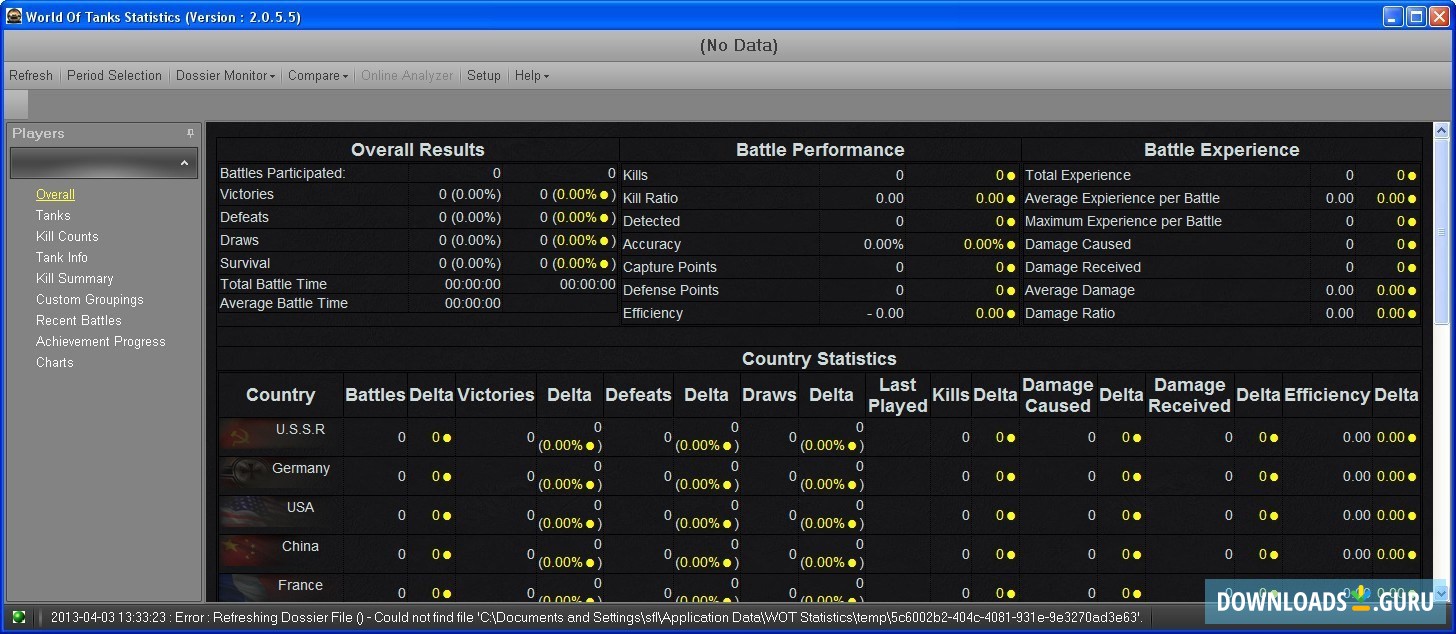Open Kill Summary view
Screen dimensions: 1456x634
click(75, 279)
